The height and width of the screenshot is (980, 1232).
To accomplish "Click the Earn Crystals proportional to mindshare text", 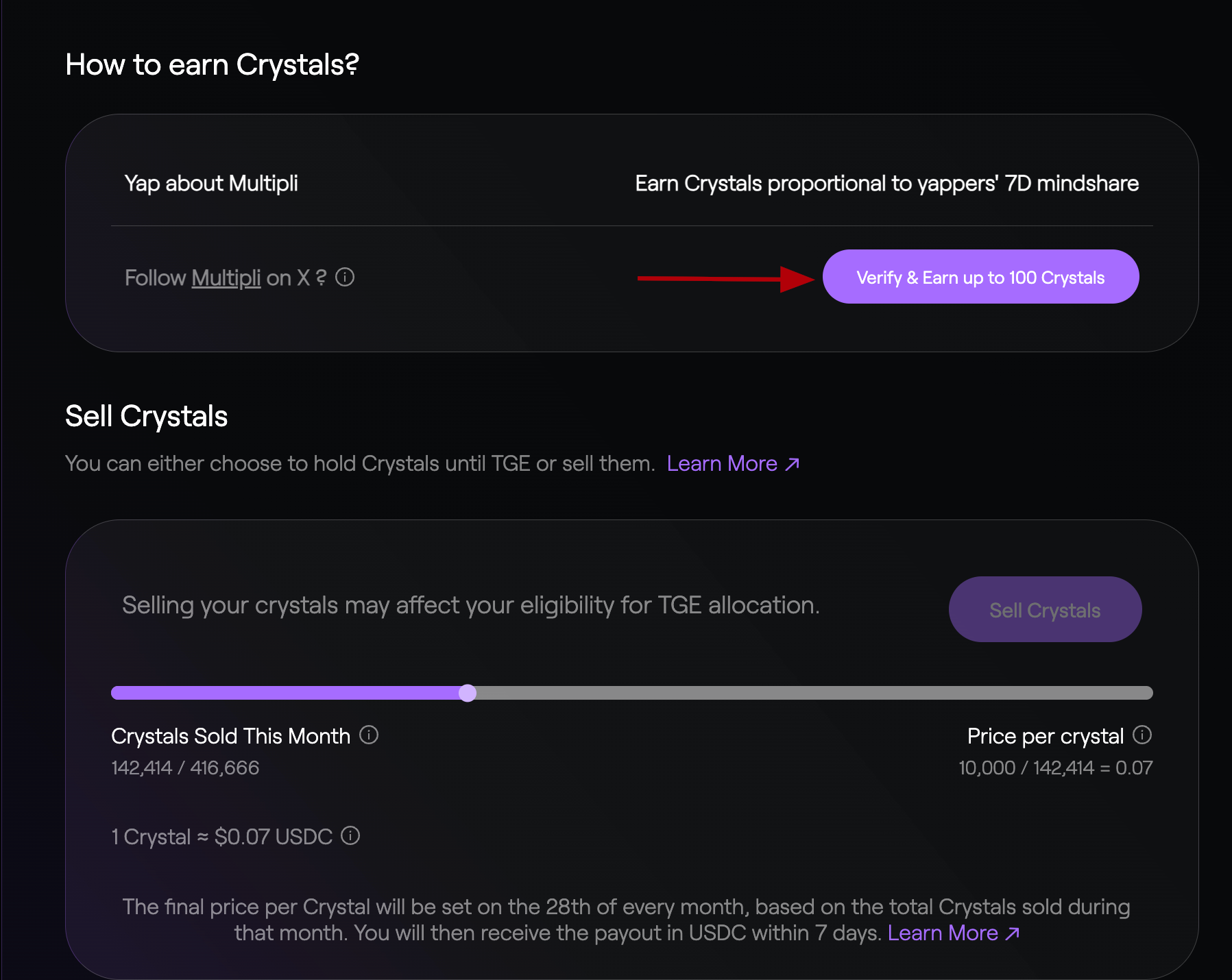I will click(x=886, y=184).
